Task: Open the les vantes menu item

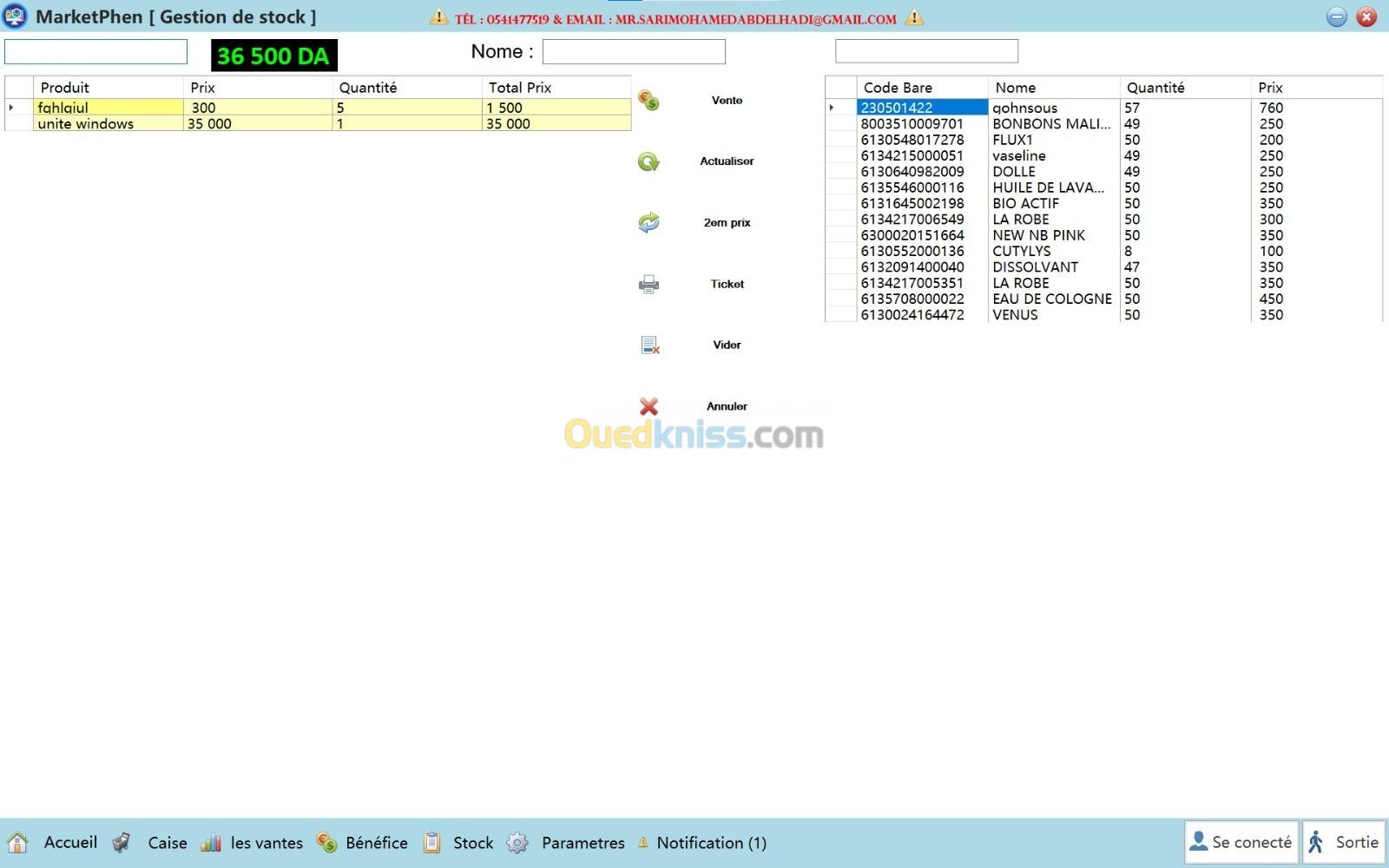Action: coord(267,843)
